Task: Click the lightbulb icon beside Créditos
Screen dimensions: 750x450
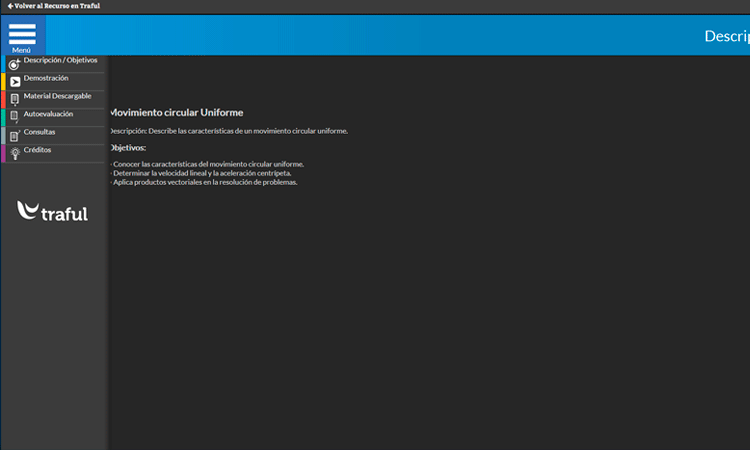Action: (x=14, y=153)
